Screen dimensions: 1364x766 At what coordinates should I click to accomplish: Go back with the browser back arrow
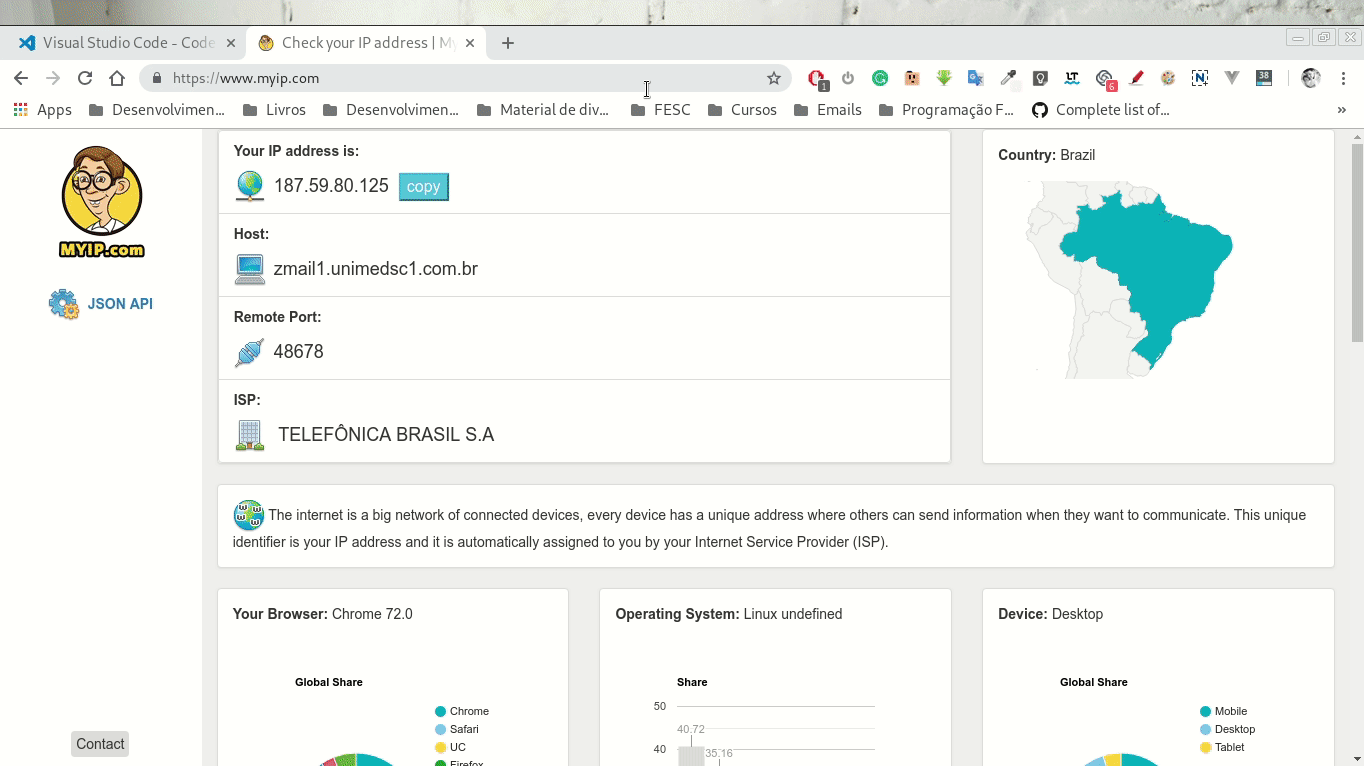[21, 78]
